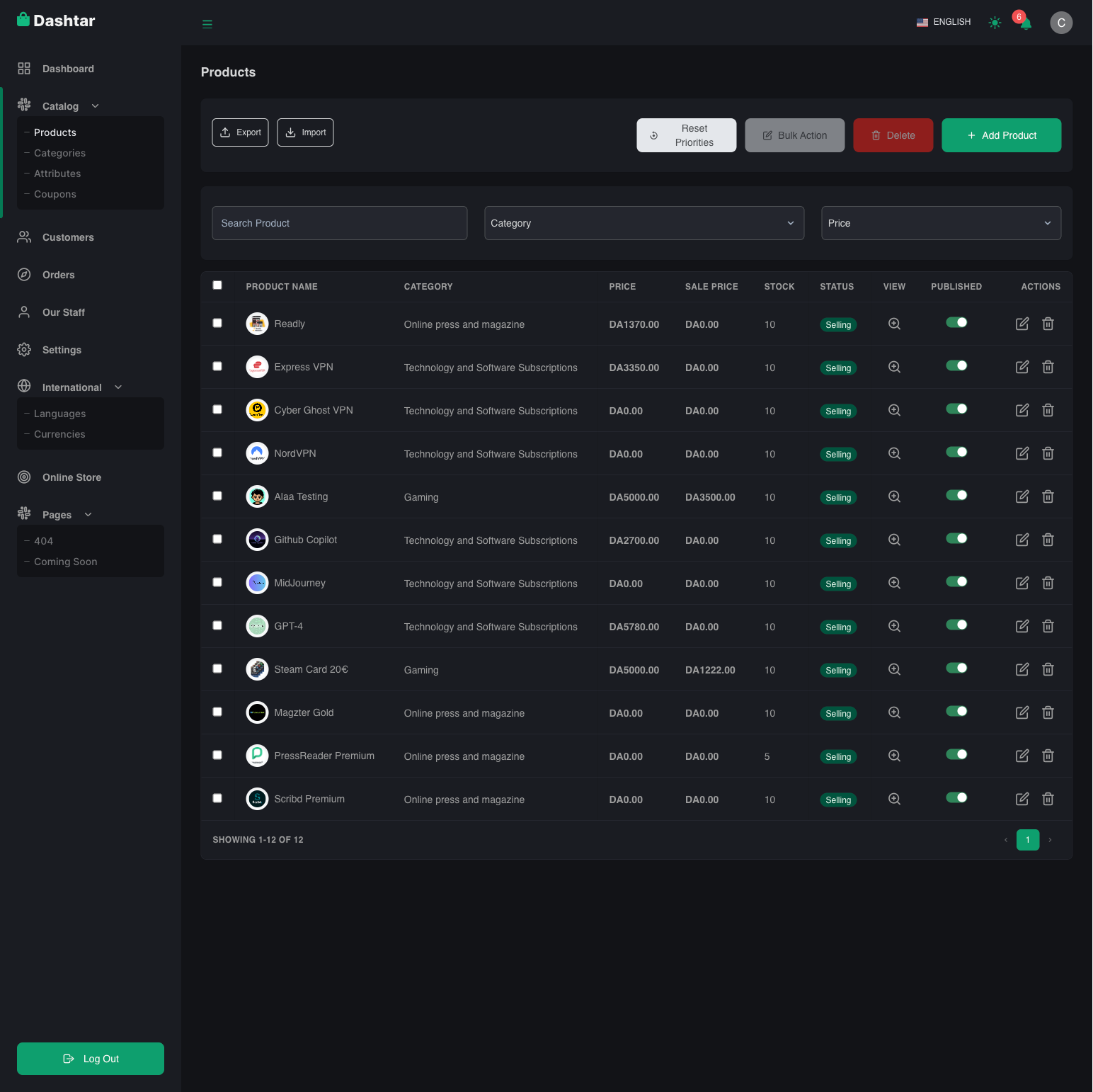
Task: Open the Category filter dropdown
Action: pos(643,223)
